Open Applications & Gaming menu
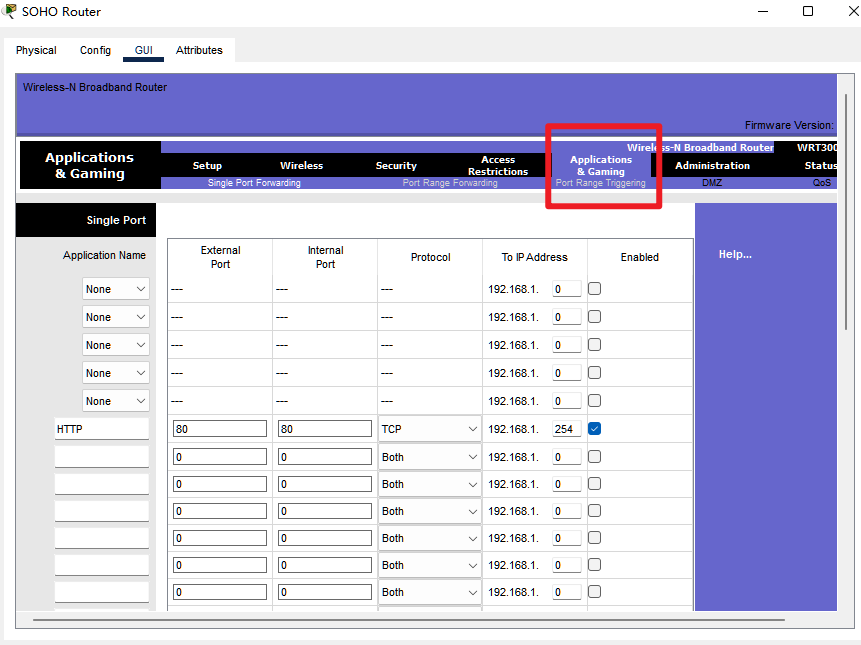The height and width of the screenshot is (645, 861). [x=601, y=165]
